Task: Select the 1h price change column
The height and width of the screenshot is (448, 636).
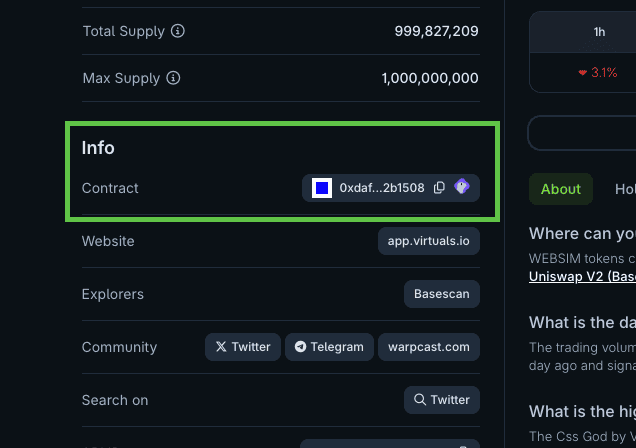Action: tap(599, 32)
